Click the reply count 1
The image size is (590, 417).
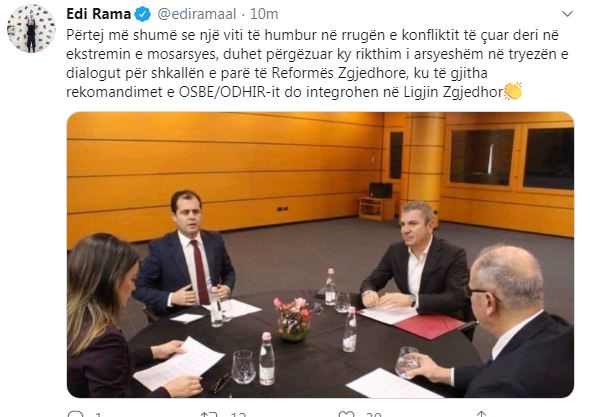tap(99, 414)
